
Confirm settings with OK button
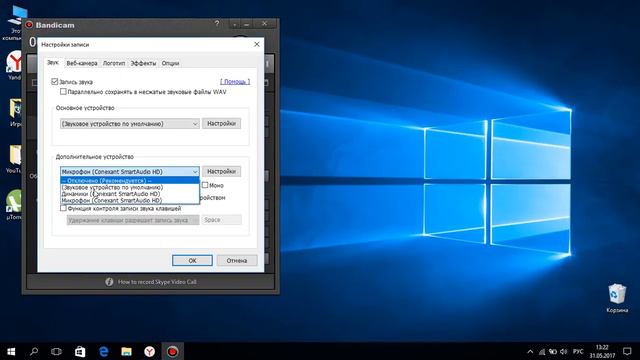(192, 260)
